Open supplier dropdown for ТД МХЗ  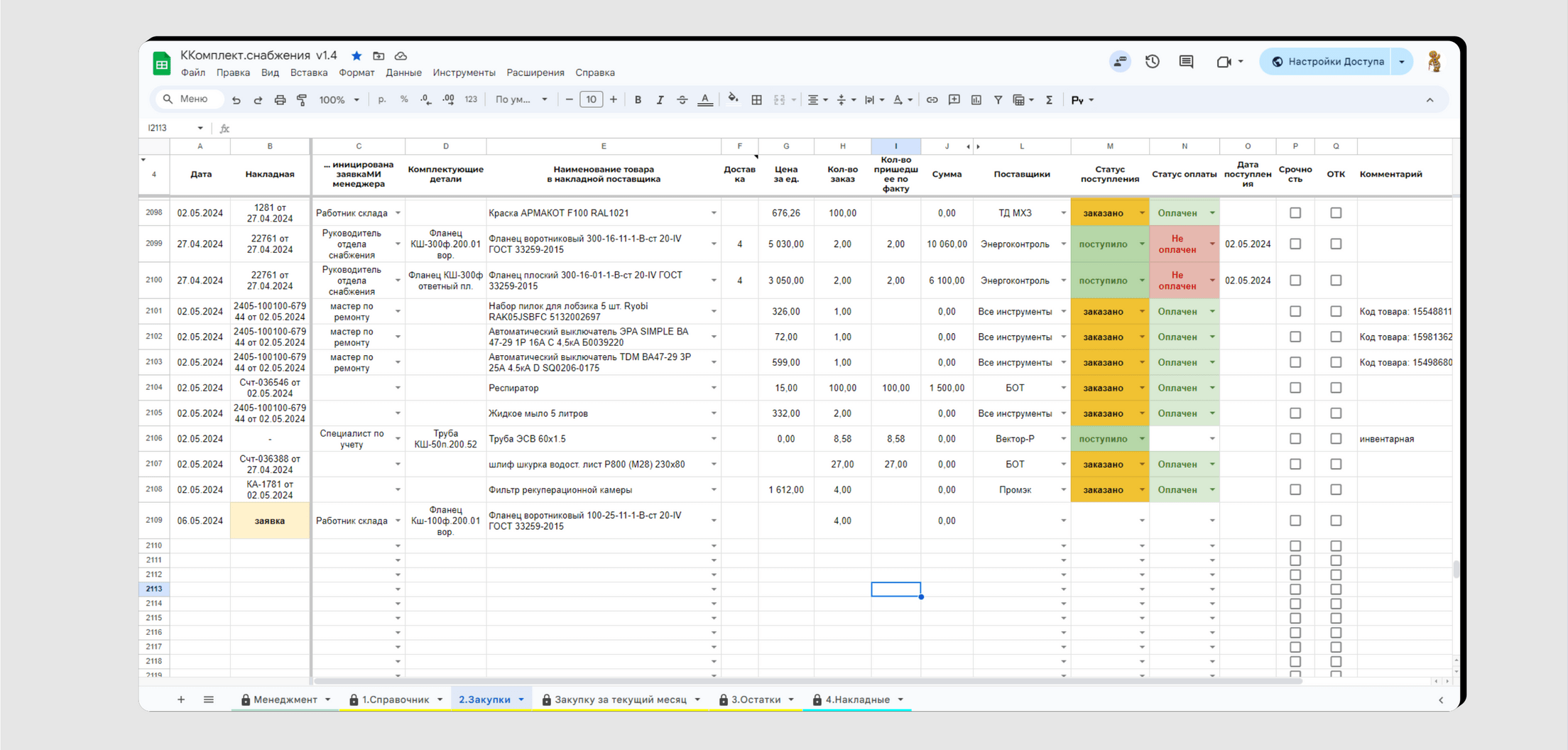click(1063, 213)
